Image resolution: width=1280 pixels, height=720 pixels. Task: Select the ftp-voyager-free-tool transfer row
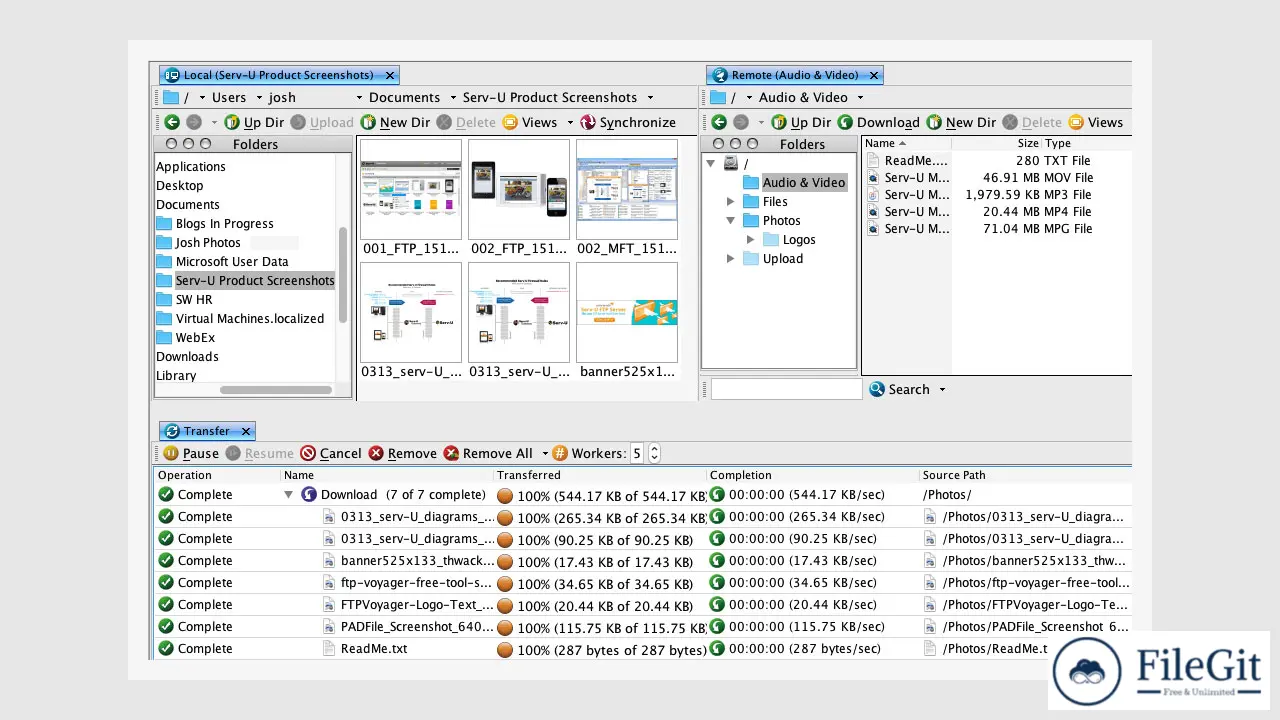(642, 583)
